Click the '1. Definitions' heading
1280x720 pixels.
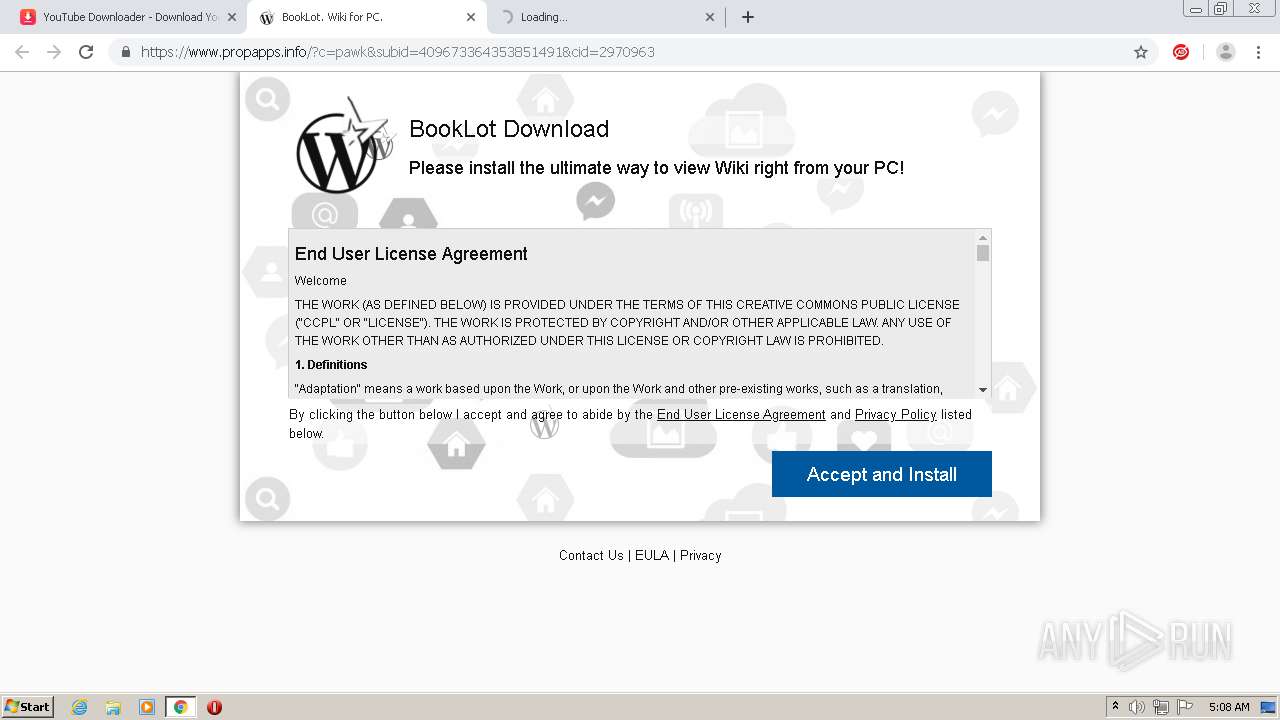pyautogui.click(x=331, y=365)
